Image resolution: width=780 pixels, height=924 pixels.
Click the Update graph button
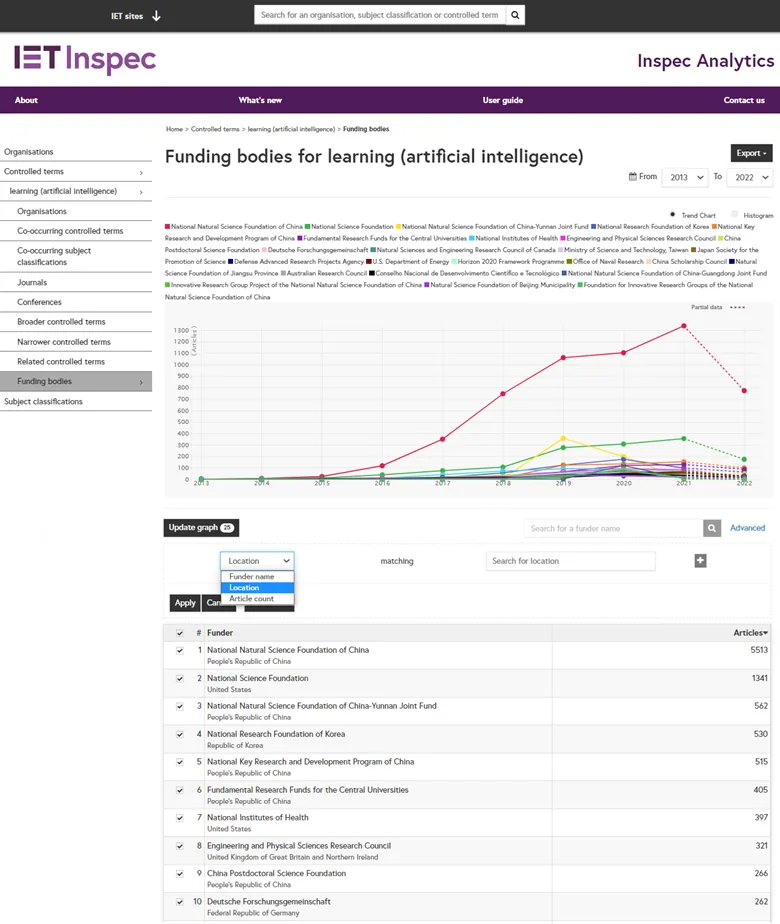(x=201, y=528)
